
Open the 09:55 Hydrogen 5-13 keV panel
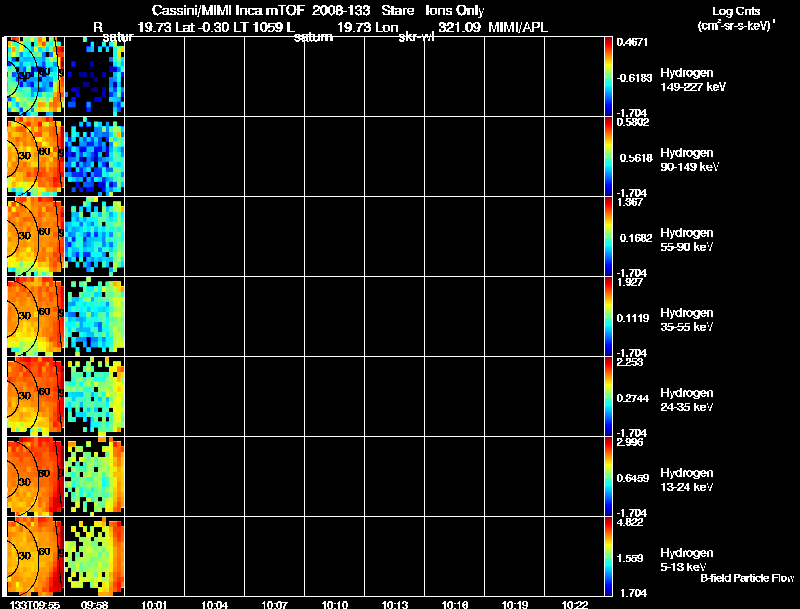(x=35, y=556)
